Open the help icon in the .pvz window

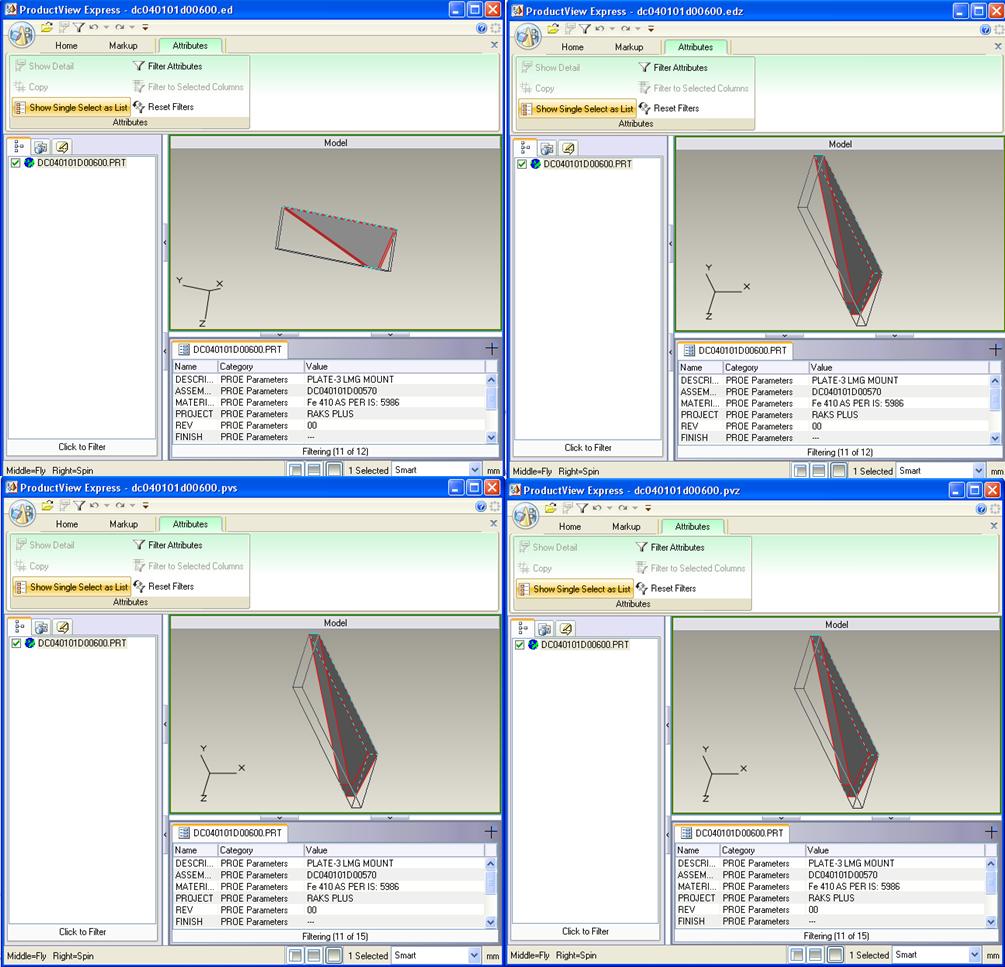[981, 509]
